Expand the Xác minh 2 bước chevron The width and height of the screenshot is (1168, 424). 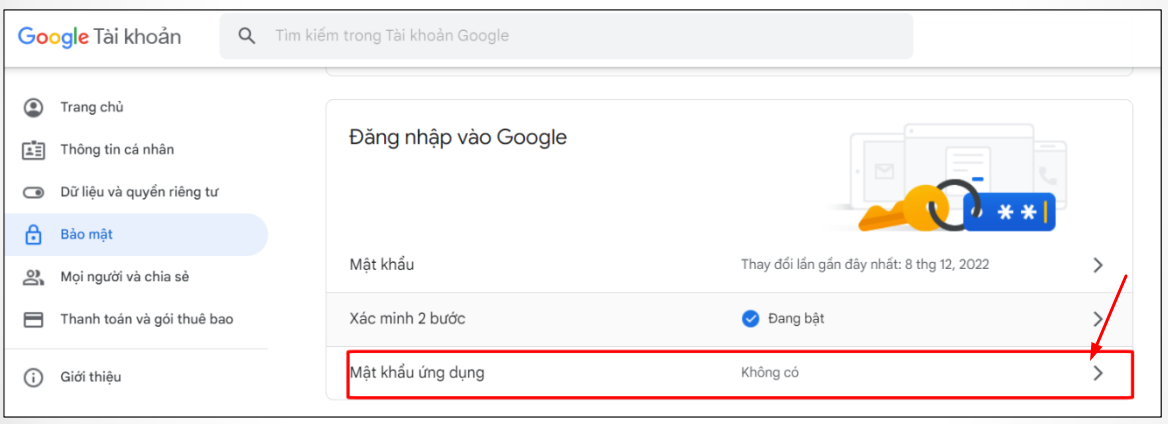click(1098, 319)
